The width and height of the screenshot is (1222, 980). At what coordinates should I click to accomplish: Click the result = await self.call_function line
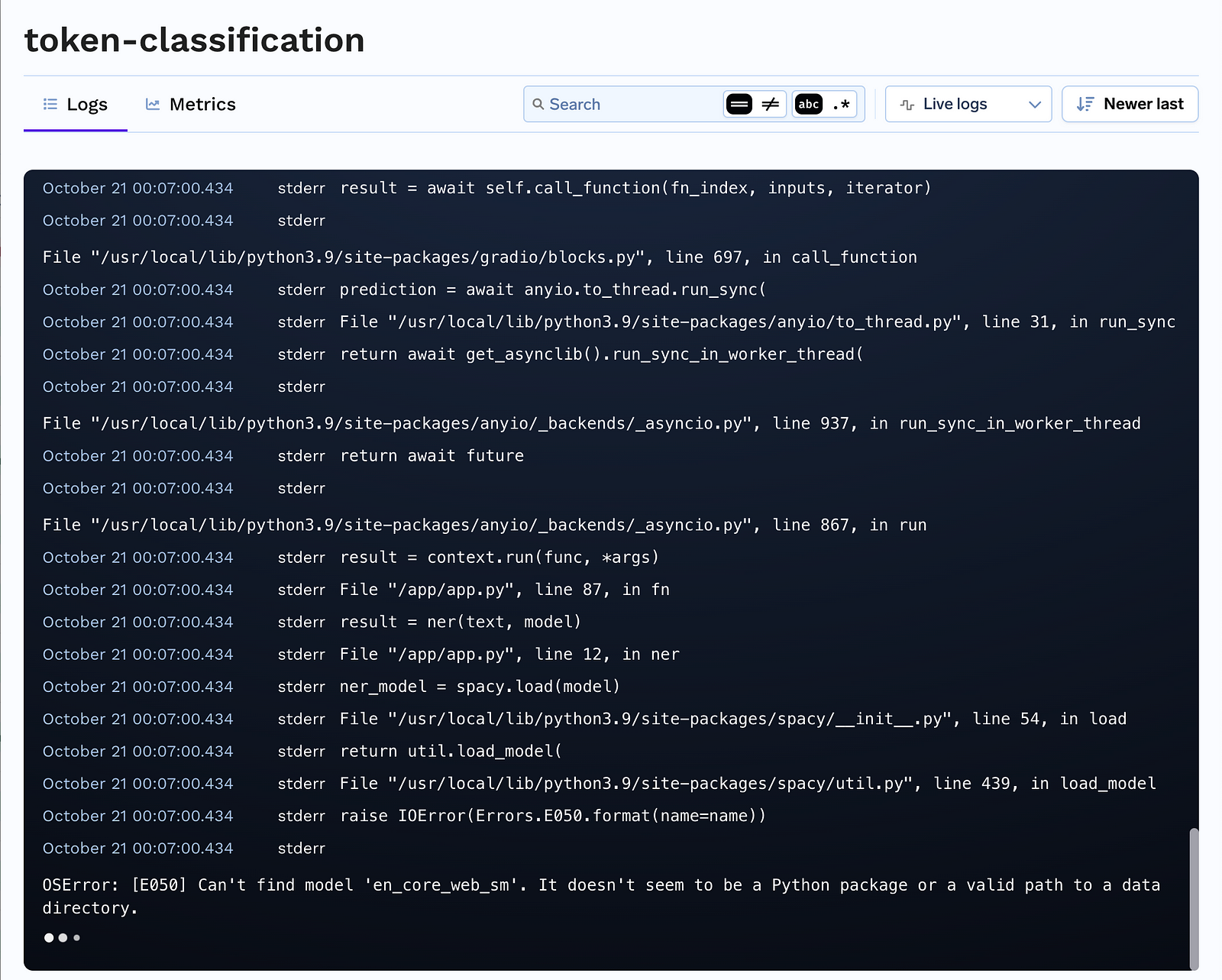pyautogui.click(x=635, y=188)
